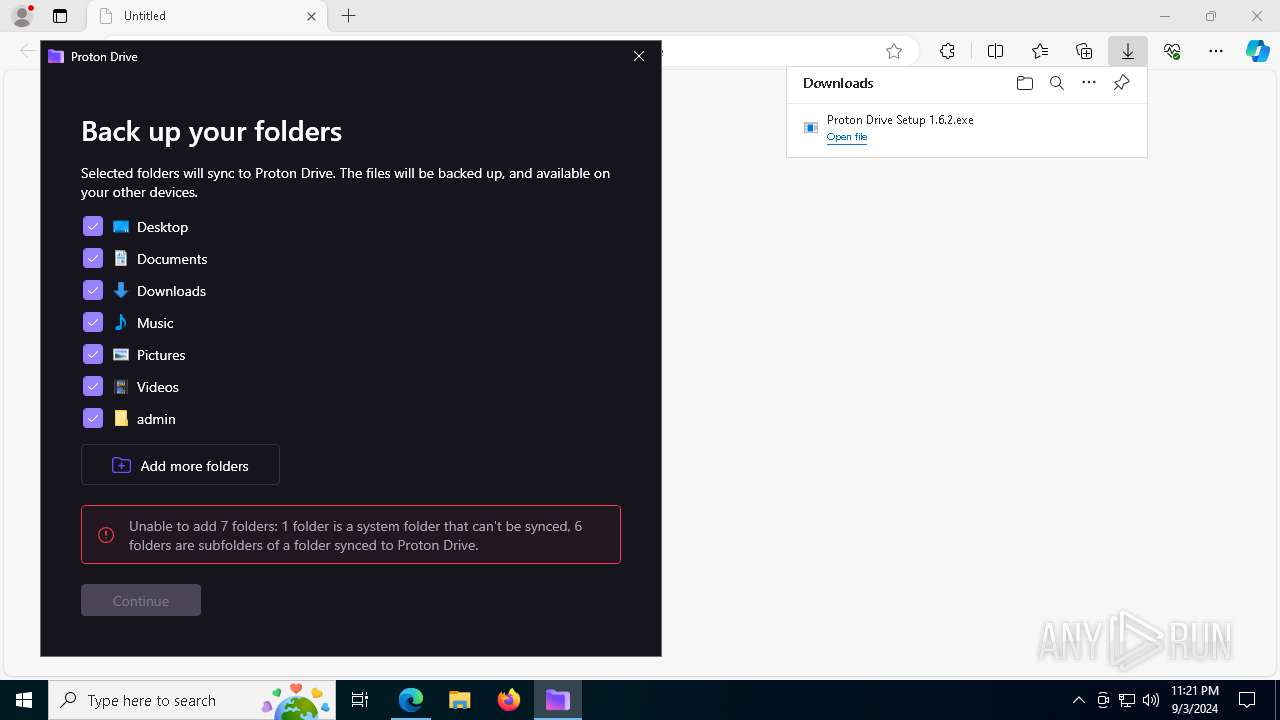This screenshot has height=720, width=1280.
Task: Add page to favorites star icon
Action: [894, 51]
